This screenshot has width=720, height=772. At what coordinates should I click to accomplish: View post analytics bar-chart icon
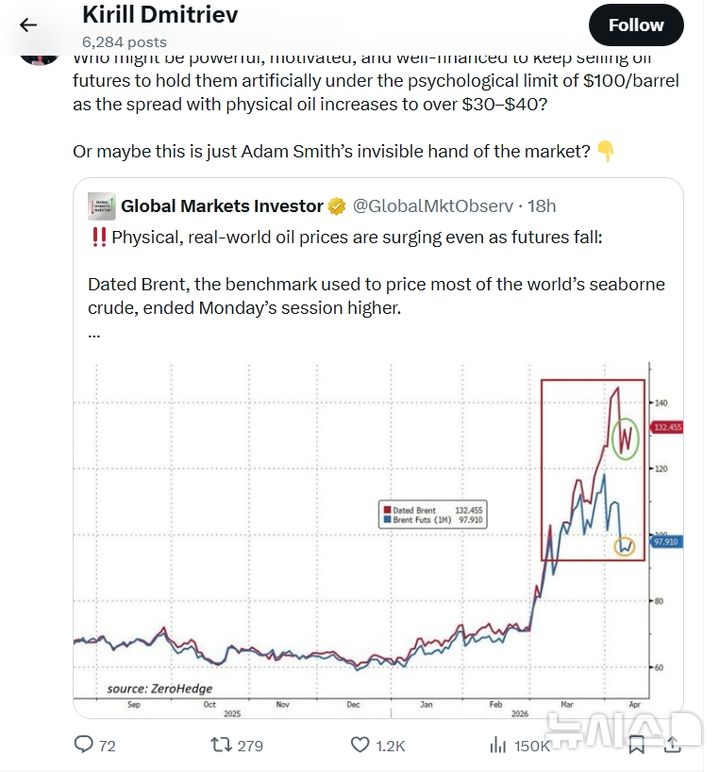tap(497, 744)
